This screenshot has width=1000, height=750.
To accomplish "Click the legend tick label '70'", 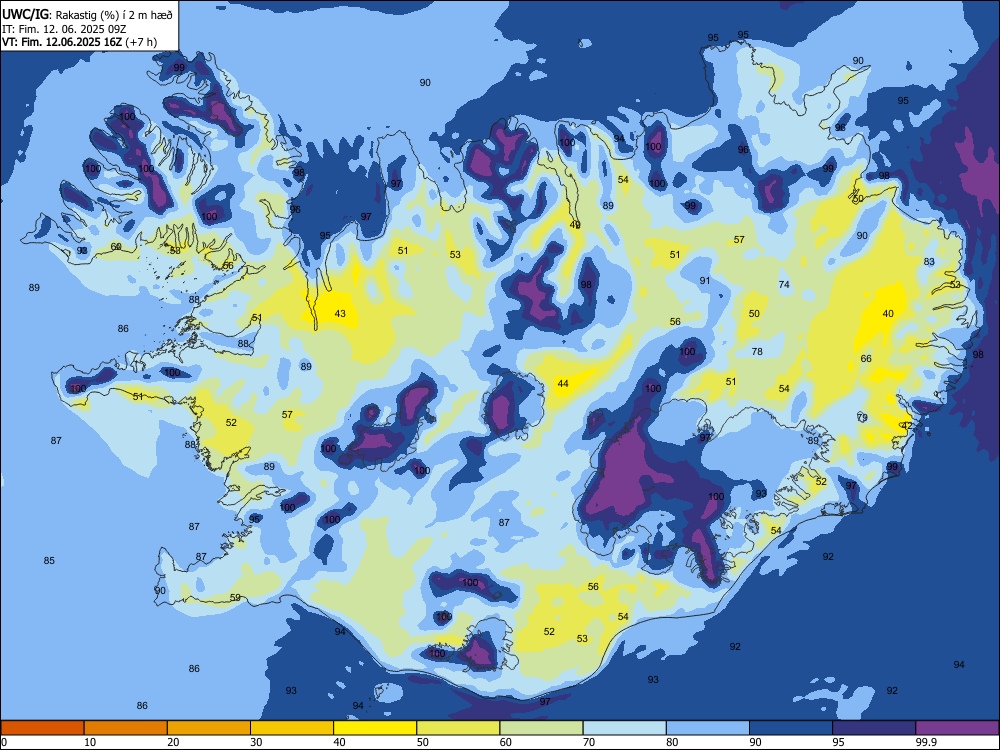I will [589, 742].
